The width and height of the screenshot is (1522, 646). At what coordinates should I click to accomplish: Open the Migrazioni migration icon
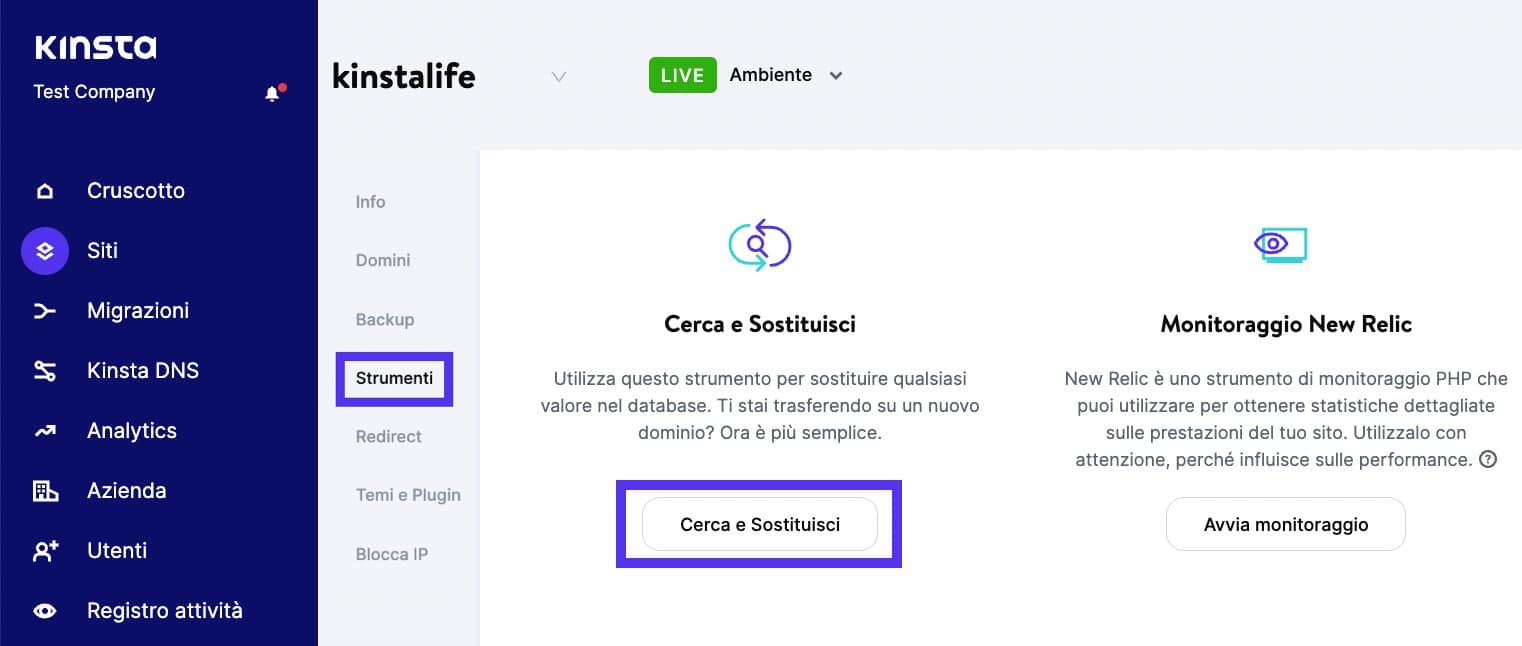pos(44,310)
